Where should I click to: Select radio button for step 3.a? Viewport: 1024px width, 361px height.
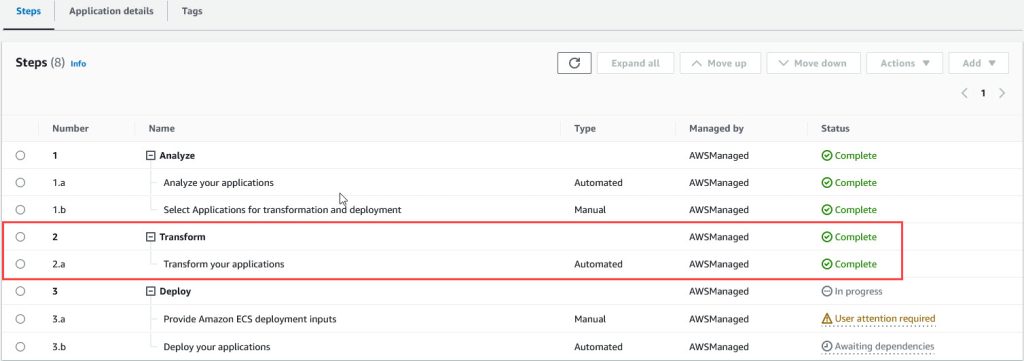(x=20, y=319)
